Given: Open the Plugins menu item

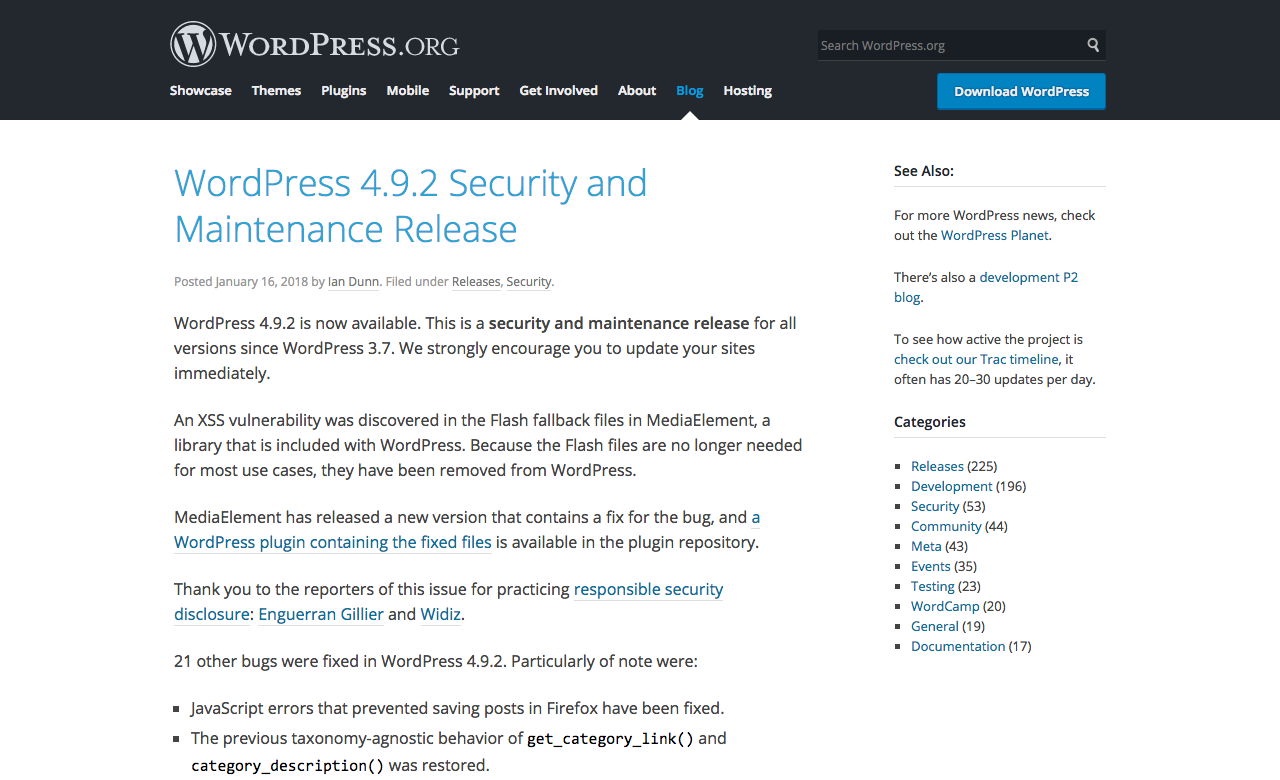Looking at the screenshot, I should tap(344, 90).
